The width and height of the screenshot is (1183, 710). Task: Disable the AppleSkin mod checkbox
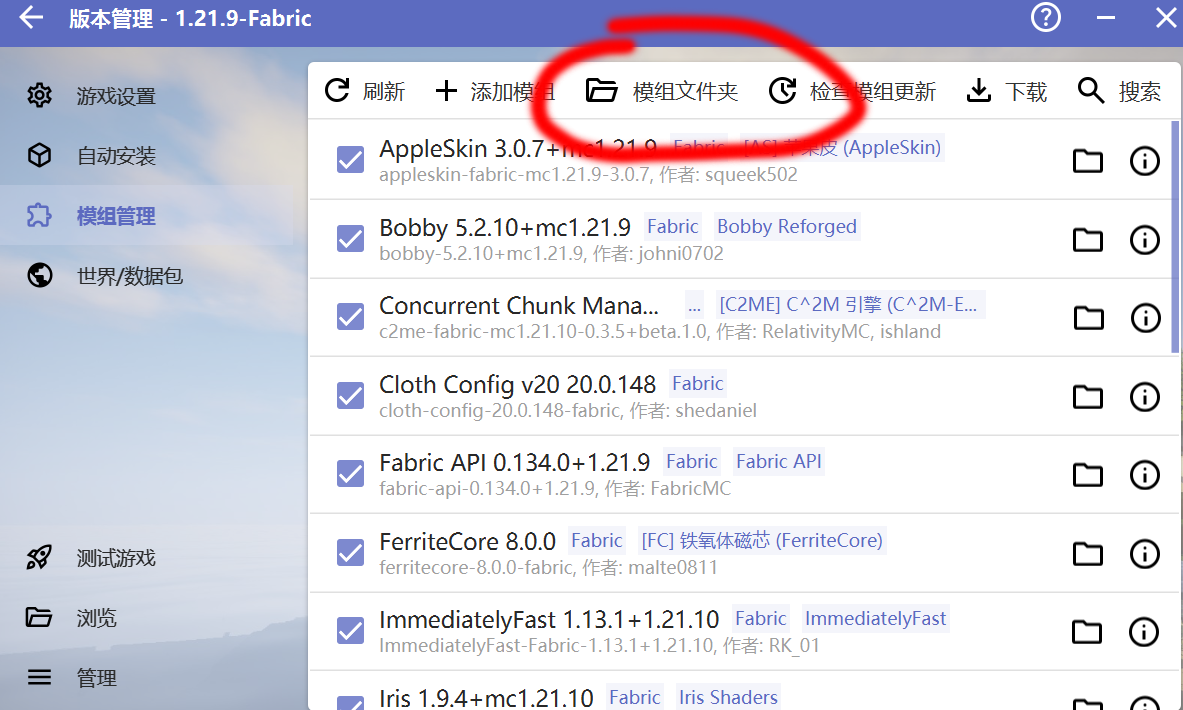(x=350, y=160)
